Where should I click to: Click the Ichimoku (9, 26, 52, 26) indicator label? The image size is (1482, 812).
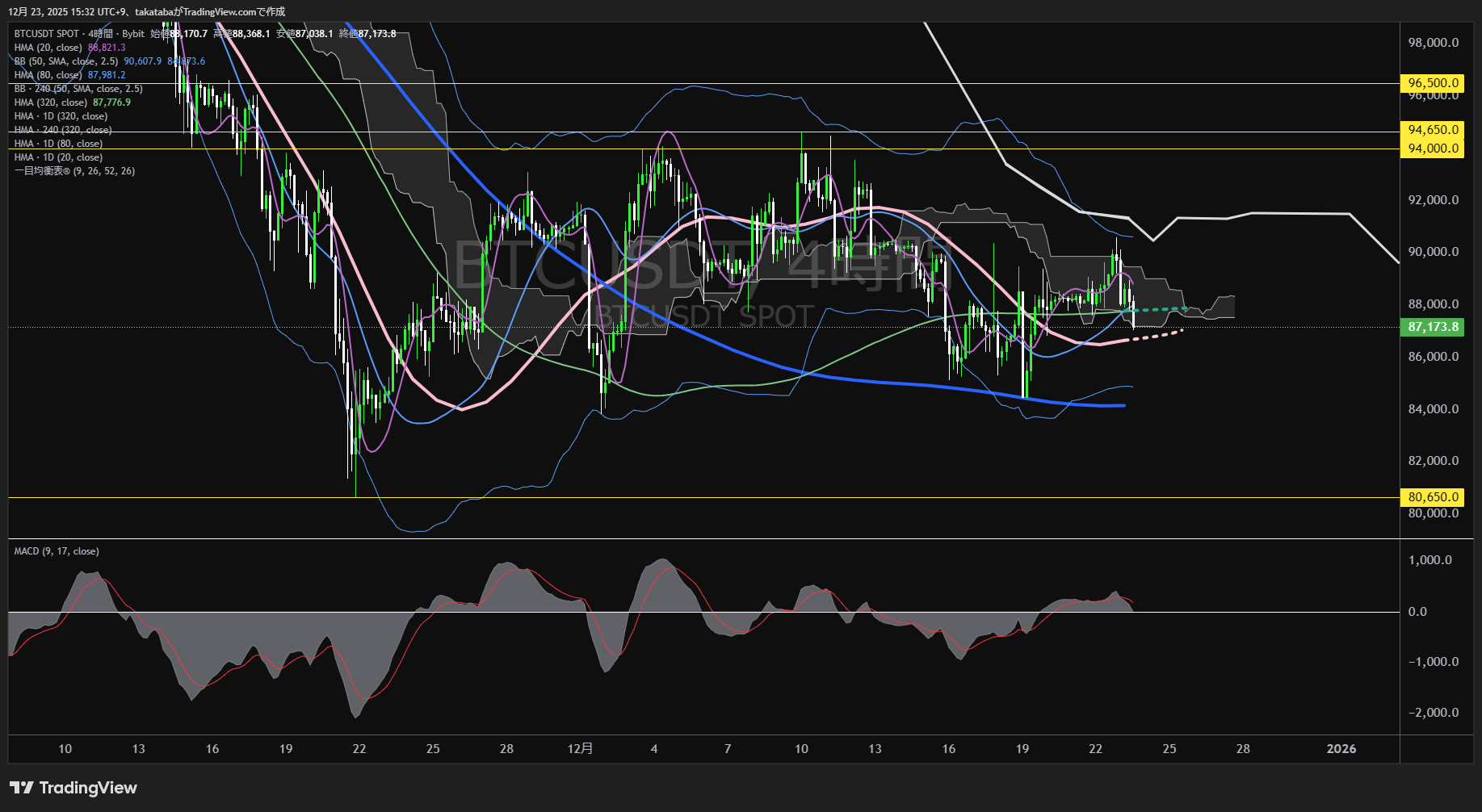click(74, 171)
